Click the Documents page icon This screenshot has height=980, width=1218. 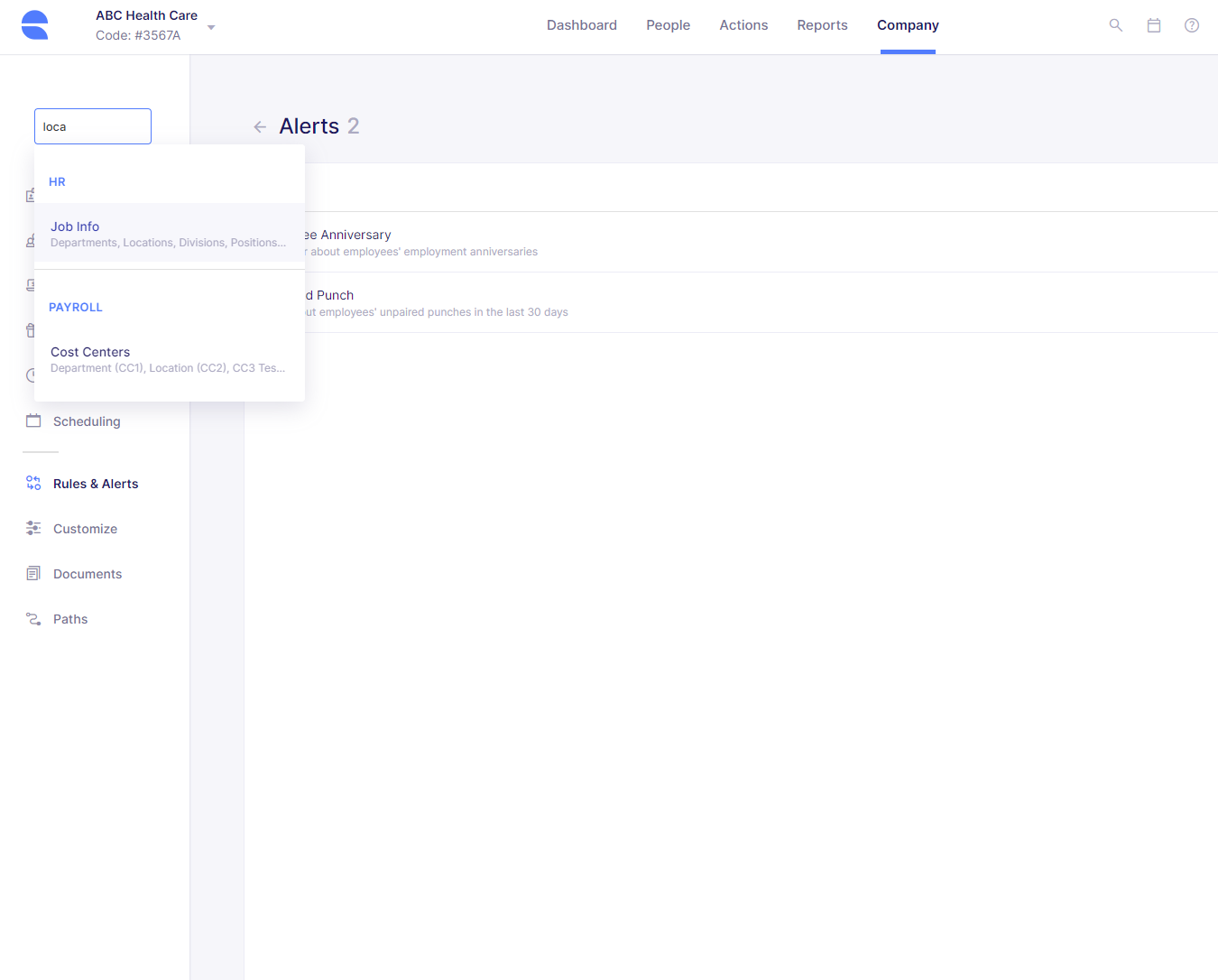tap(33, 573)
